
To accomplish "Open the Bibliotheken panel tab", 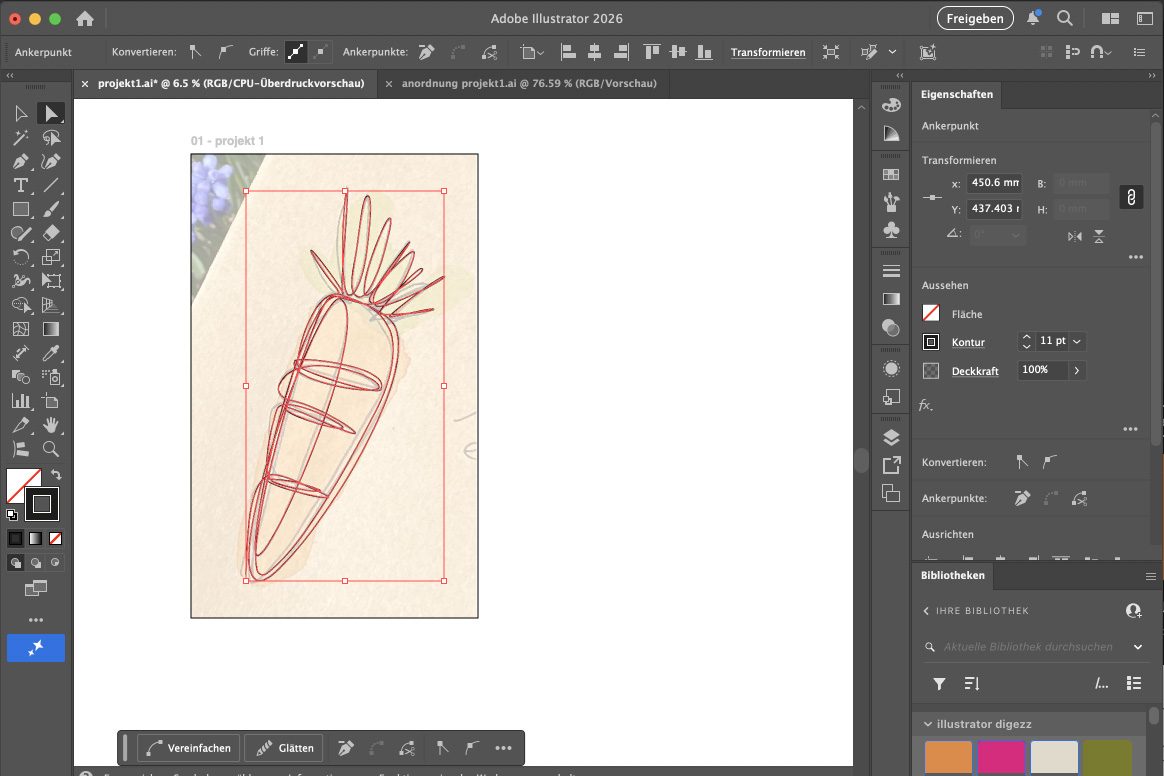I will (x=952, y=575).
